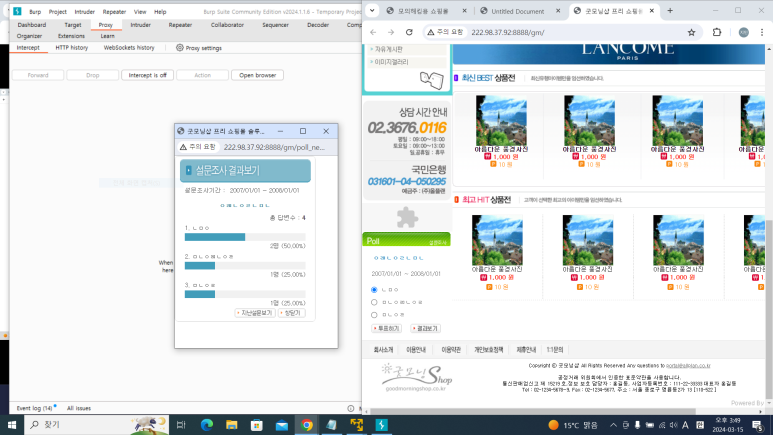
Task: Click the Forward button in Intercept
Action: click(x=38, y=75)
